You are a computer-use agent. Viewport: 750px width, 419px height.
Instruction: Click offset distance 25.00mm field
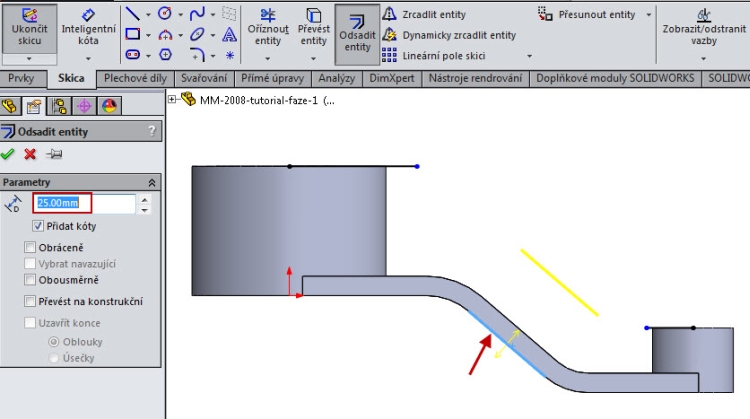coord(84,203)
